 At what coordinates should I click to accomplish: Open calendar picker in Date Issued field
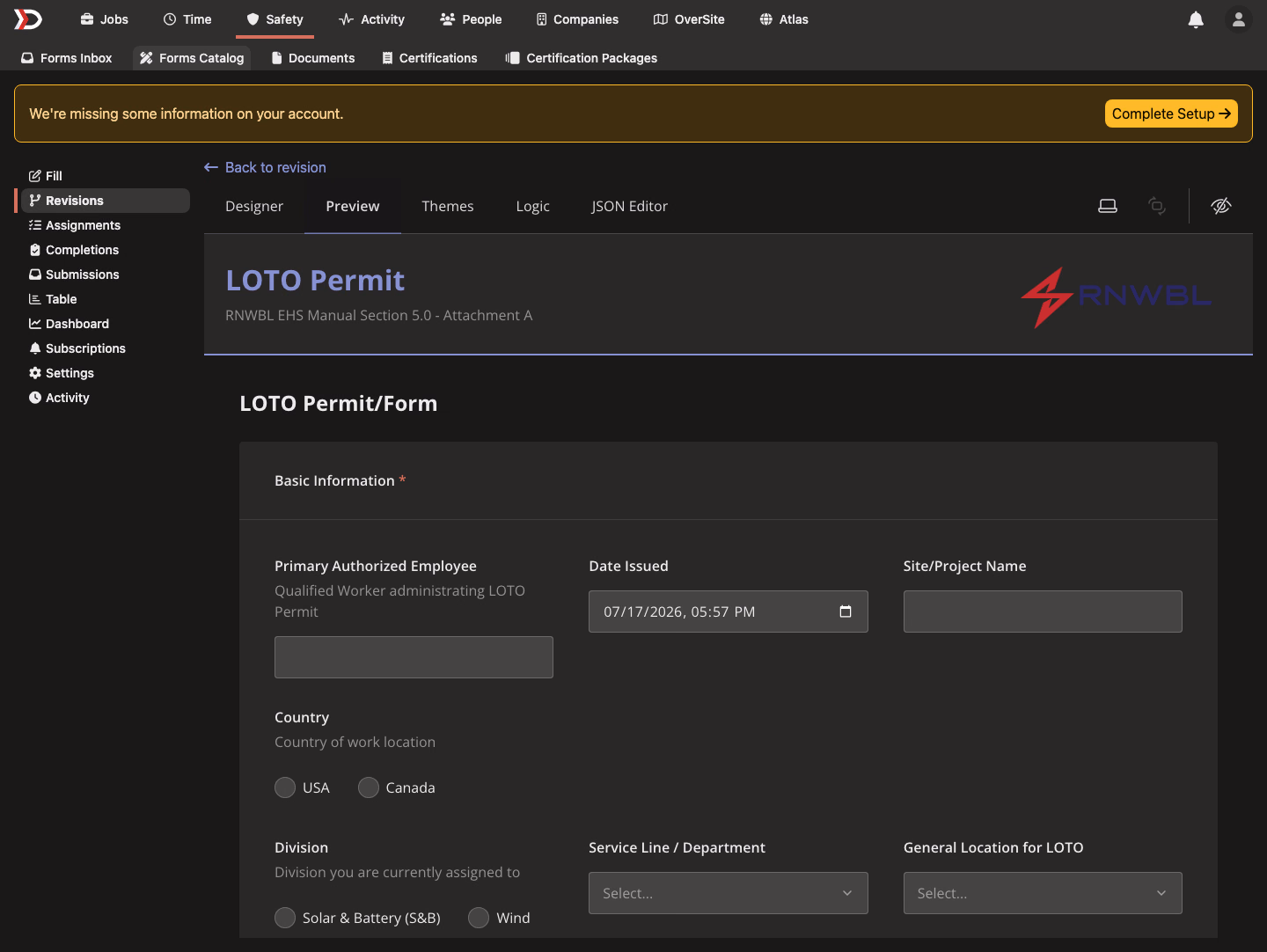click(x=846, y=611)
